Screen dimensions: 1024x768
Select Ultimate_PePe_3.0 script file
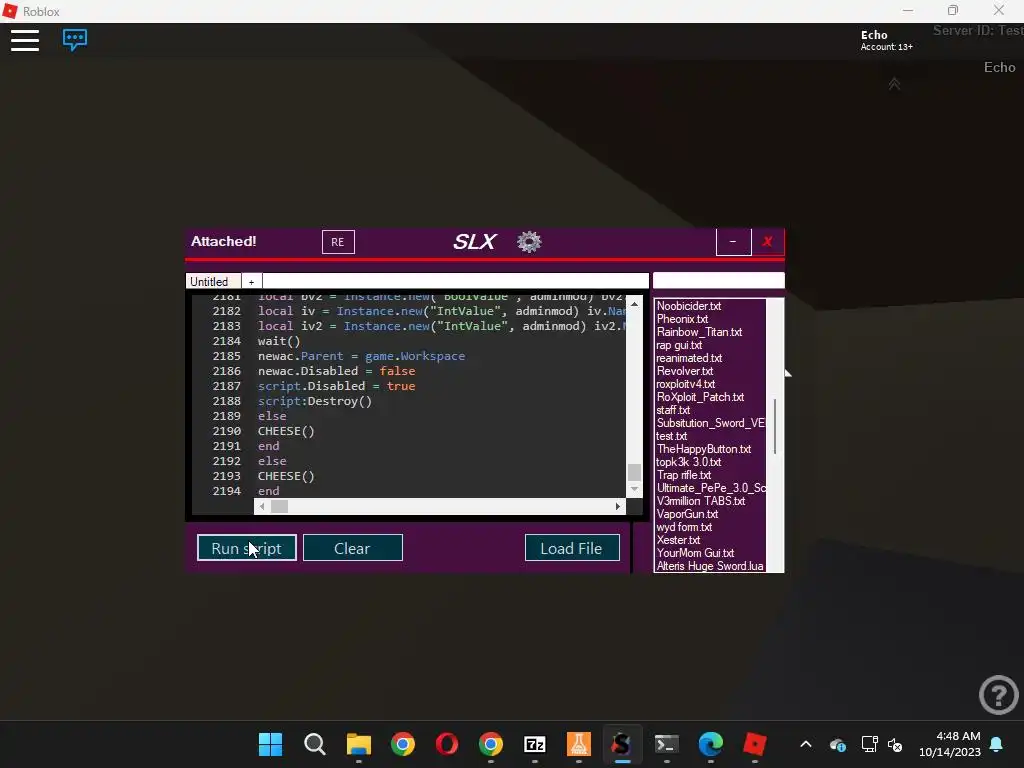[711, 488]
